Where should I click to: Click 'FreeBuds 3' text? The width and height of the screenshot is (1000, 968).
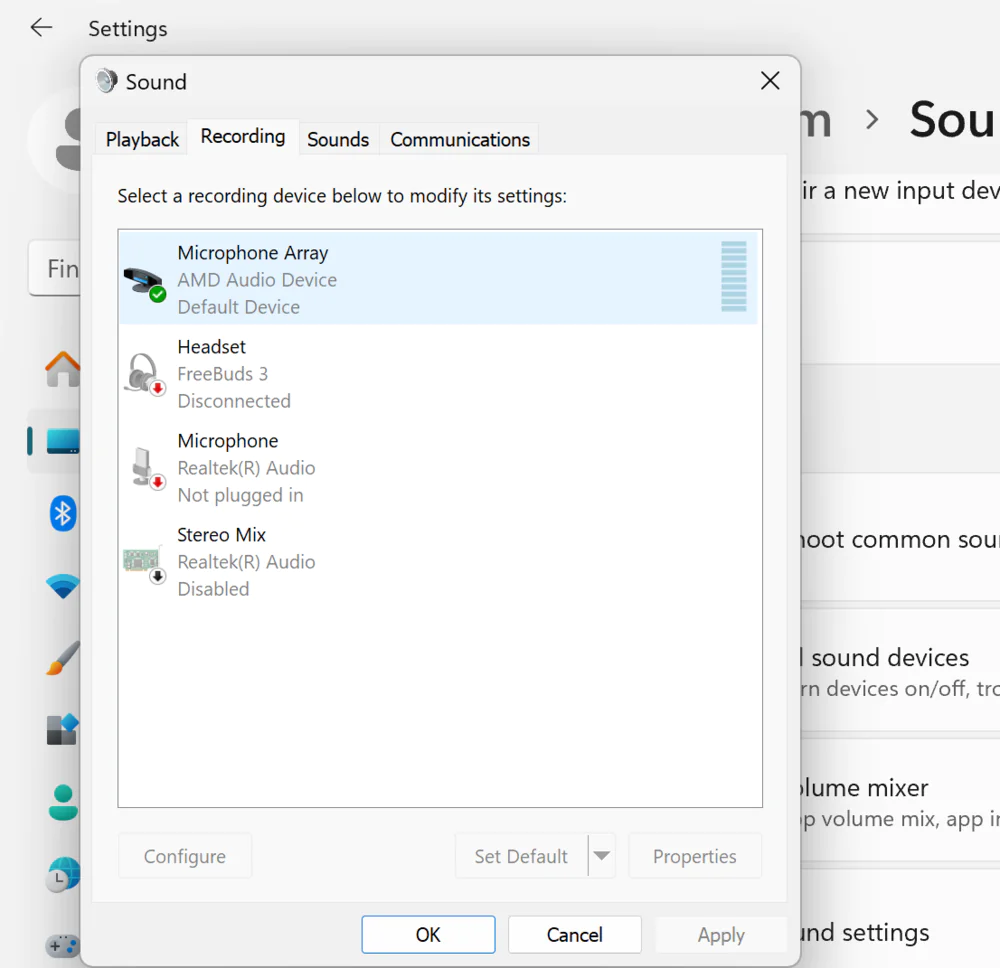pyautogui.click(x=223, y=374)
